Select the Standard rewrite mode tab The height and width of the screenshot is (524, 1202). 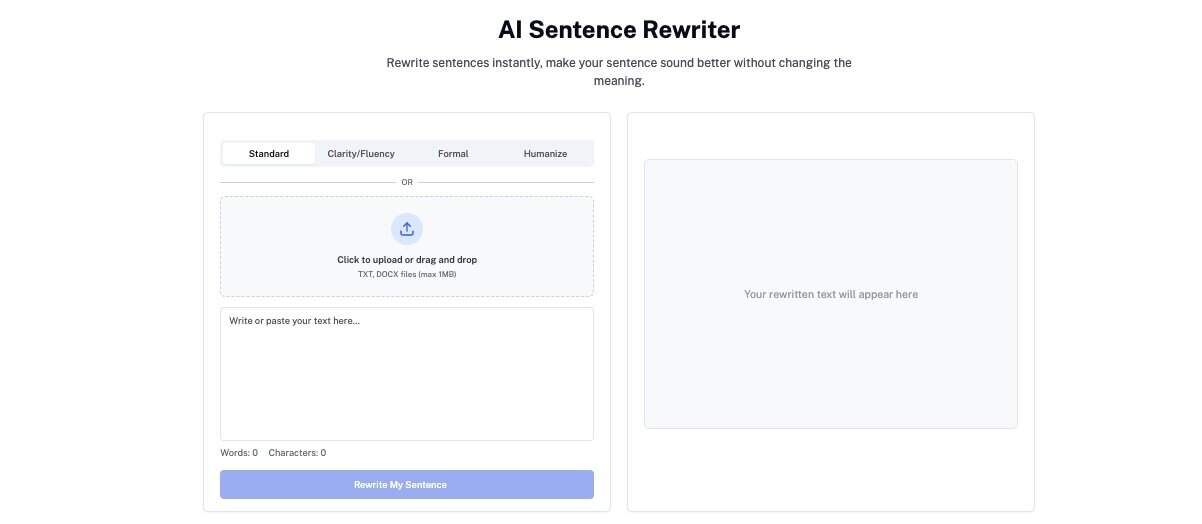click(x=269, y=154)
